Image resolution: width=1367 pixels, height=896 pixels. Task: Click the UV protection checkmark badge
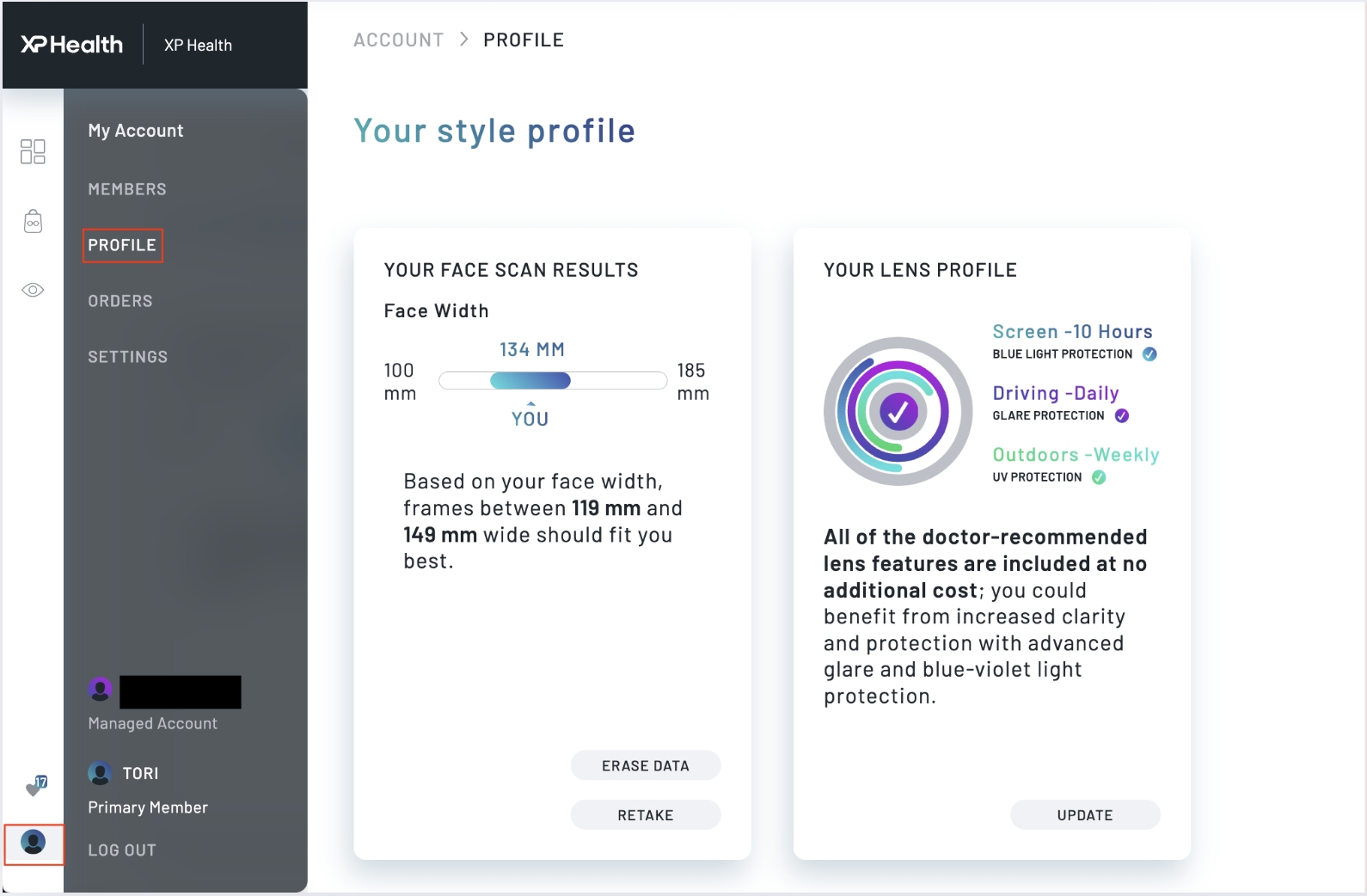(1099, 477)
